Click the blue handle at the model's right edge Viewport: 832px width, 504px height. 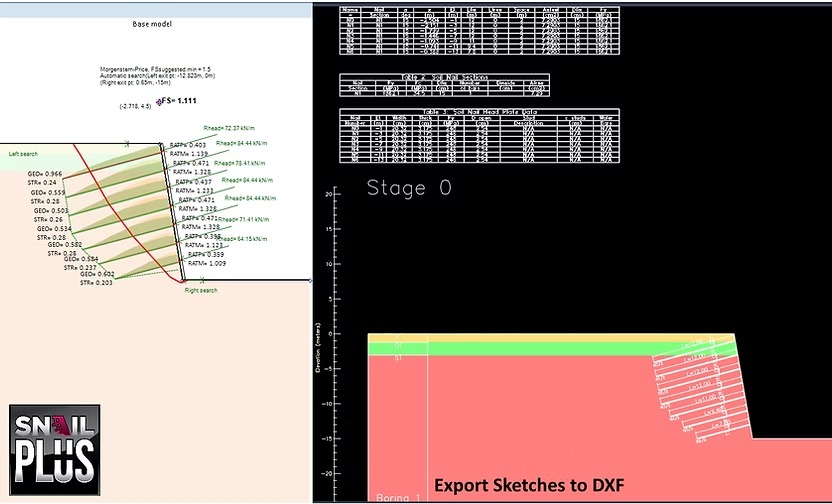(310, 281)
